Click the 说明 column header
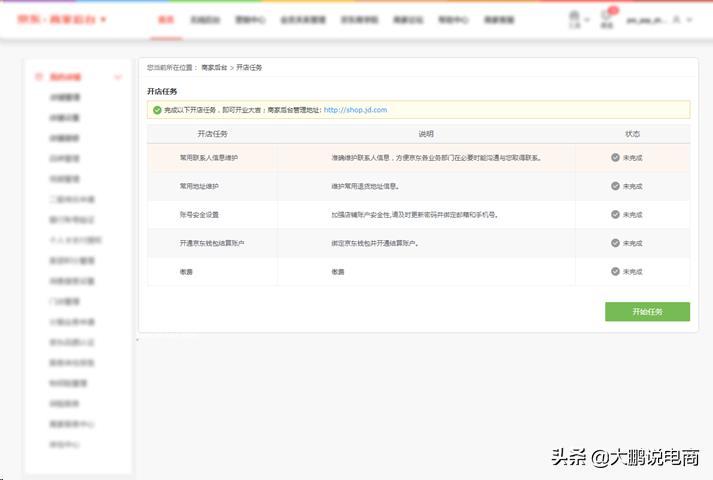This screenshot has width=713, height=480. click(x=426, y=134)
